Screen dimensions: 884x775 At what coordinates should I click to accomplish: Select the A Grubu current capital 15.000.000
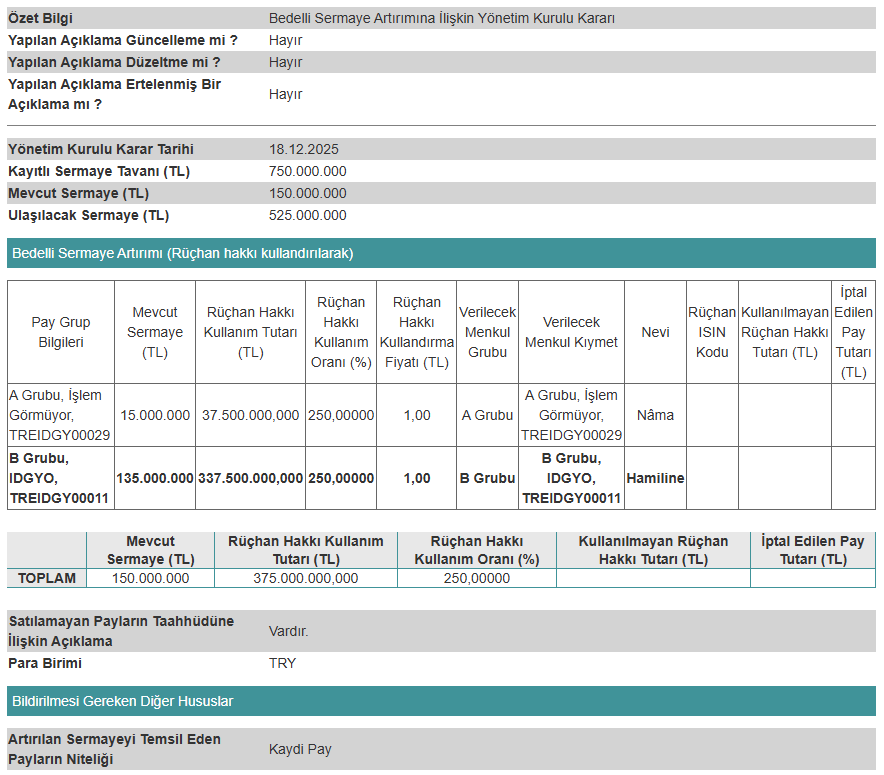(x=155, y=415)
